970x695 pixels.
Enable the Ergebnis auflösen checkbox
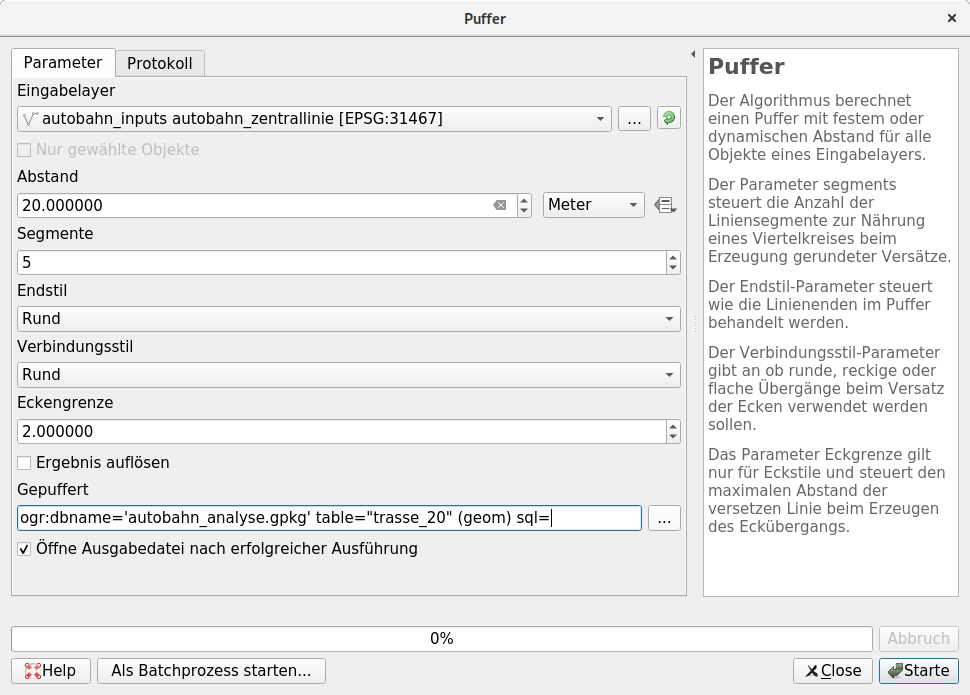click(22, 462)
